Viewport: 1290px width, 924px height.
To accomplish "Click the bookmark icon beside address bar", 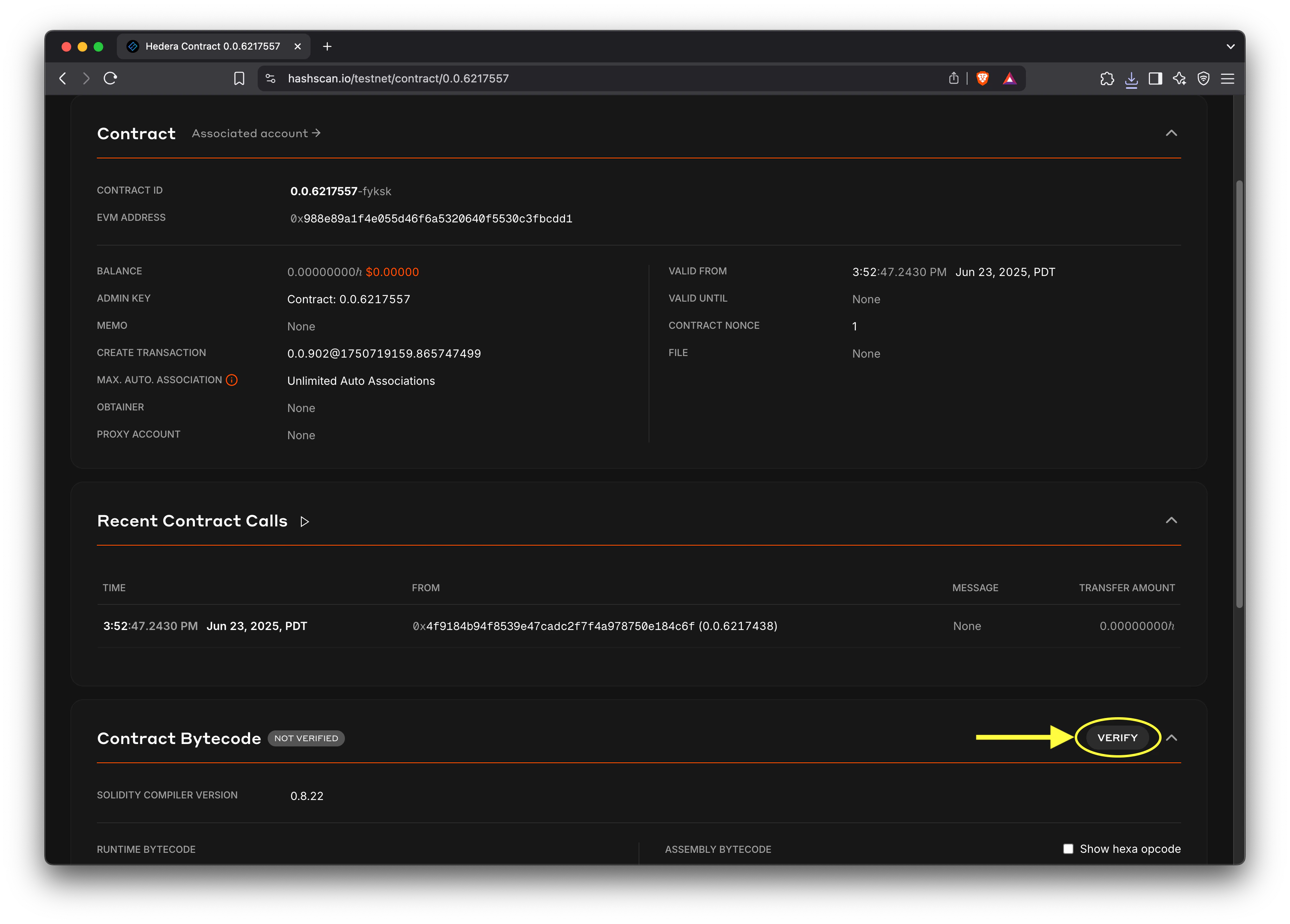I will click(239, 78).
